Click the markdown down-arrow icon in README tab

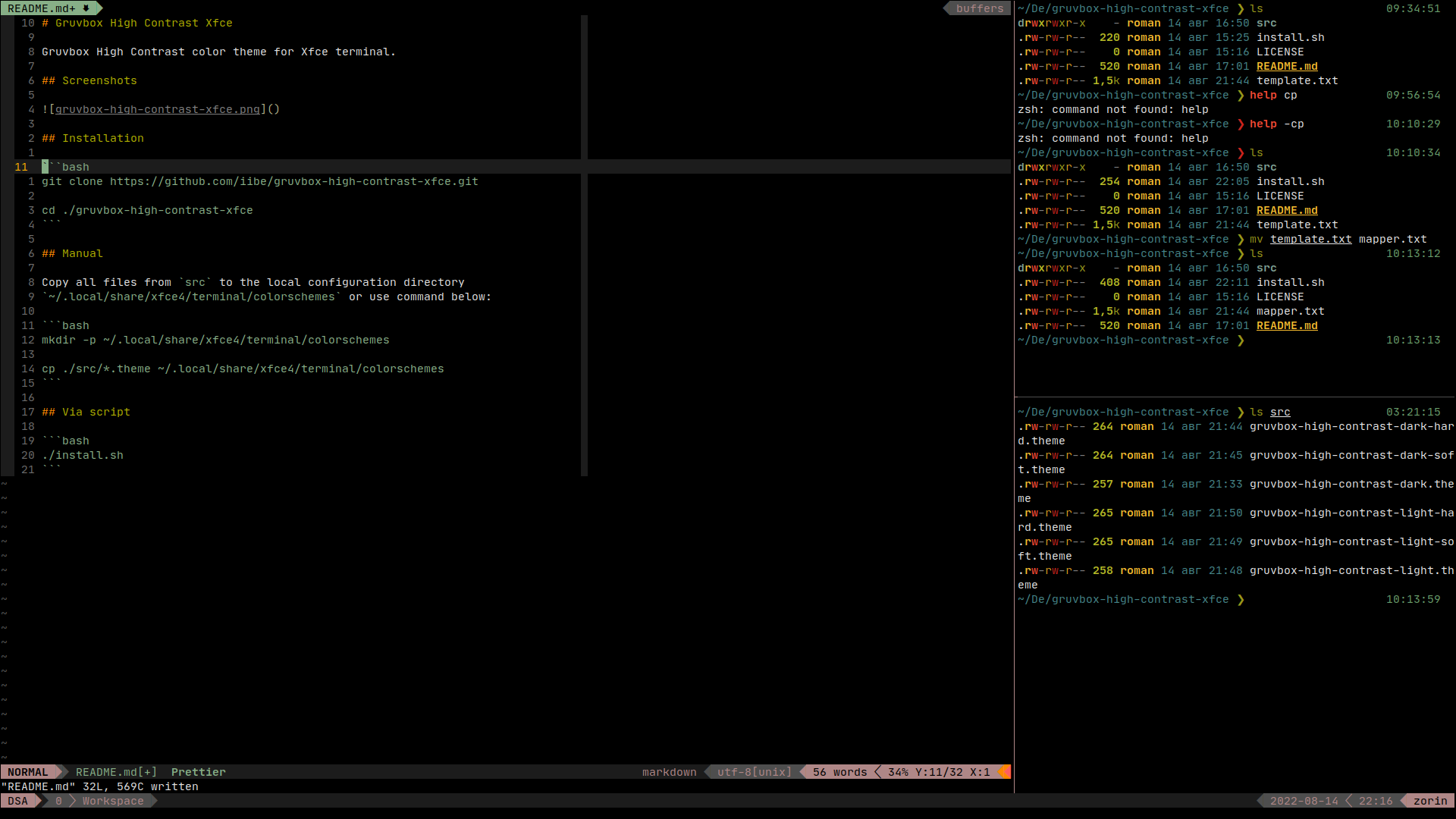click(86, 8)
